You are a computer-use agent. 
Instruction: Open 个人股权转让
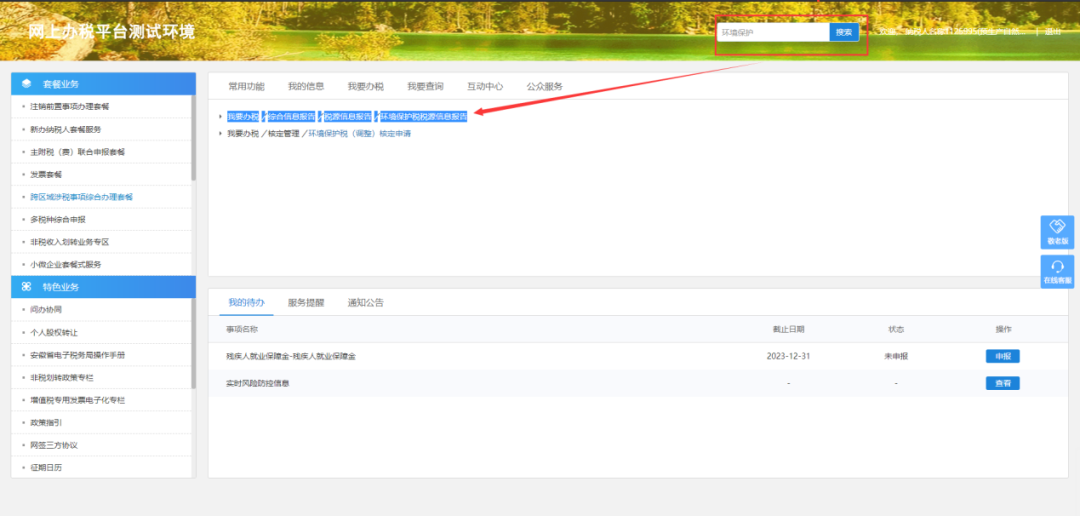[x=54, y=332]
